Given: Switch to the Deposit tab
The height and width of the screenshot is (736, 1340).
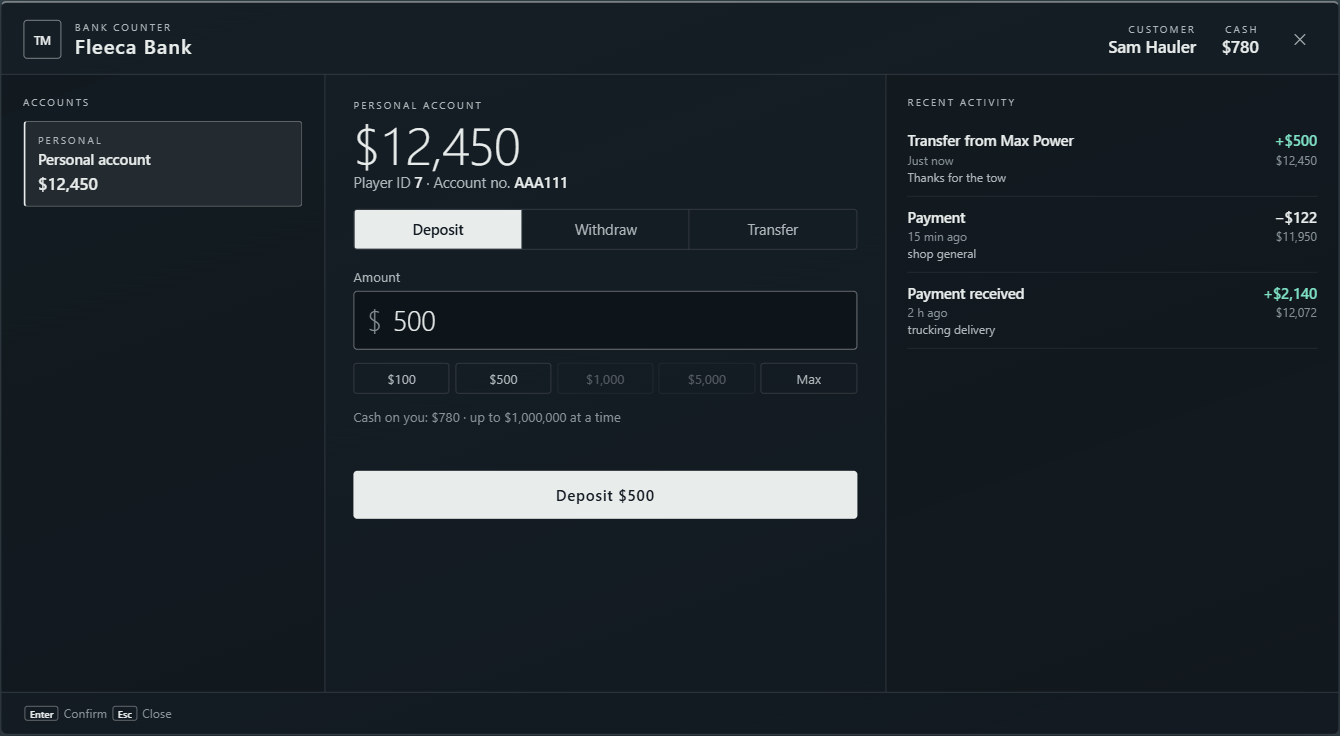Looking at the screenshot, I should click(x=438, y=229).
